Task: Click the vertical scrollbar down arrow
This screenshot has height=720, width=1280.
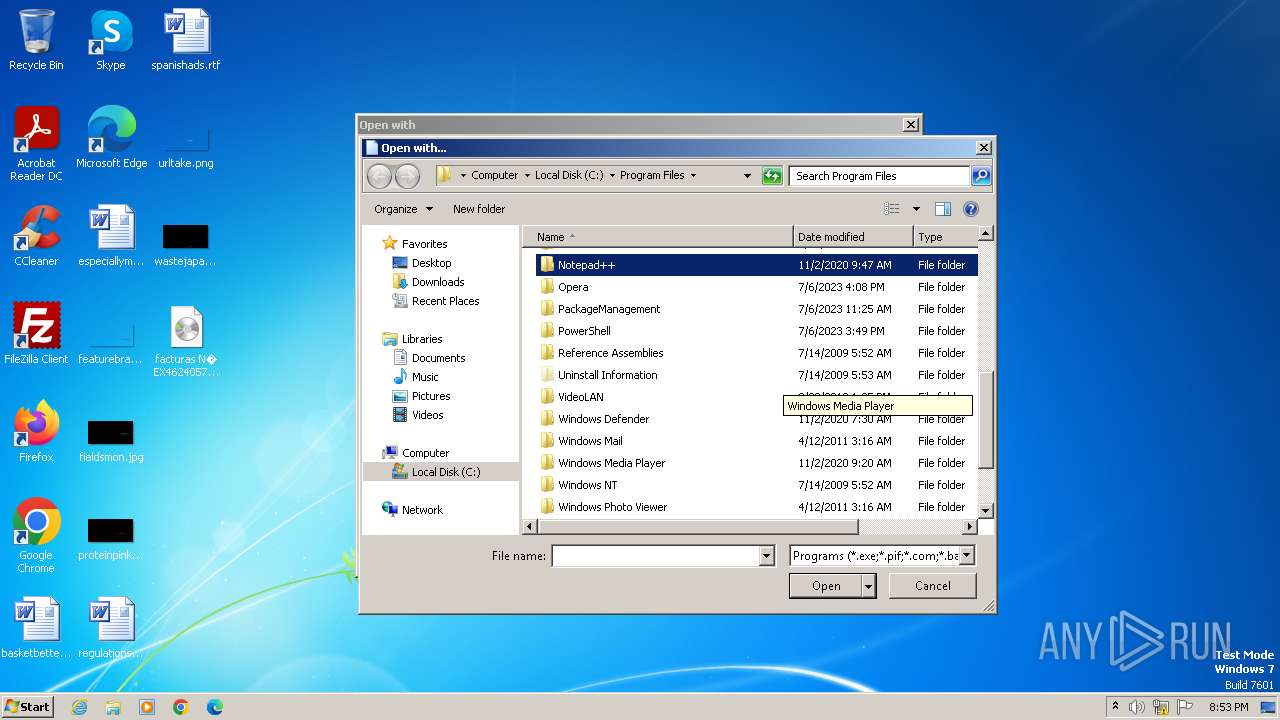Action: 985,510
